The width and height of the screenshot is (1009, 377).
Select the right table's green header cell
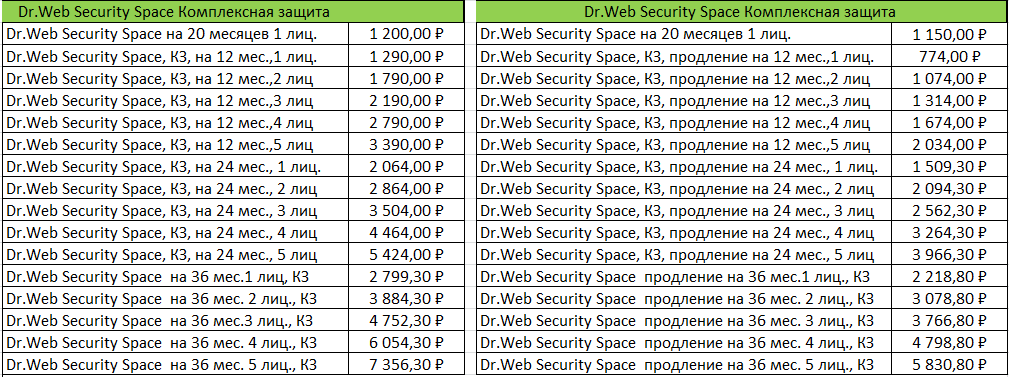tap(741, 12)
